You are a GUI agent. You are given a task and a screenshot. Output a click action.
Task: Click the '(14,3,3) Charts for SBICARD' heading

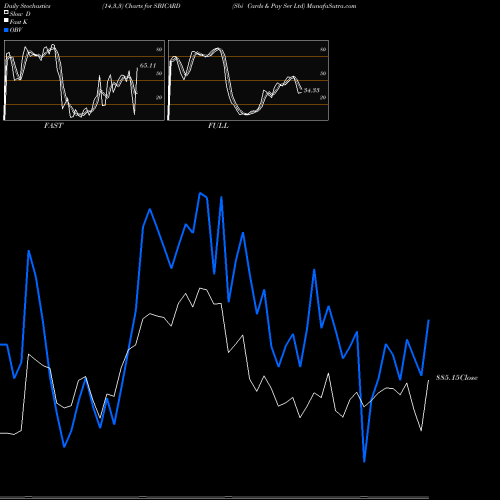tap(141, 6)
